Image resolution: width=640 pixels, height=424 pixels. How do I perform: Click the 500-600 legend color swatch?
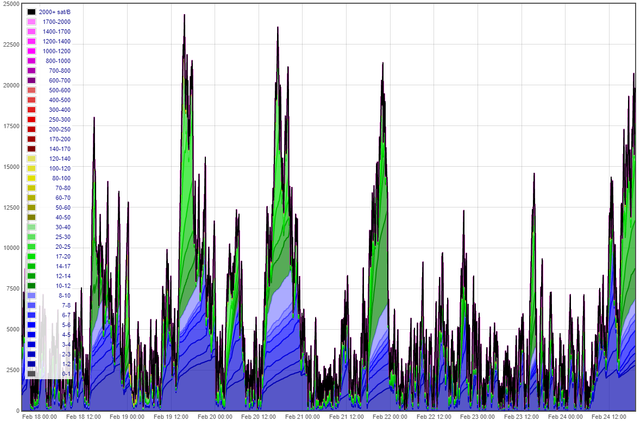tap(31, 90)
